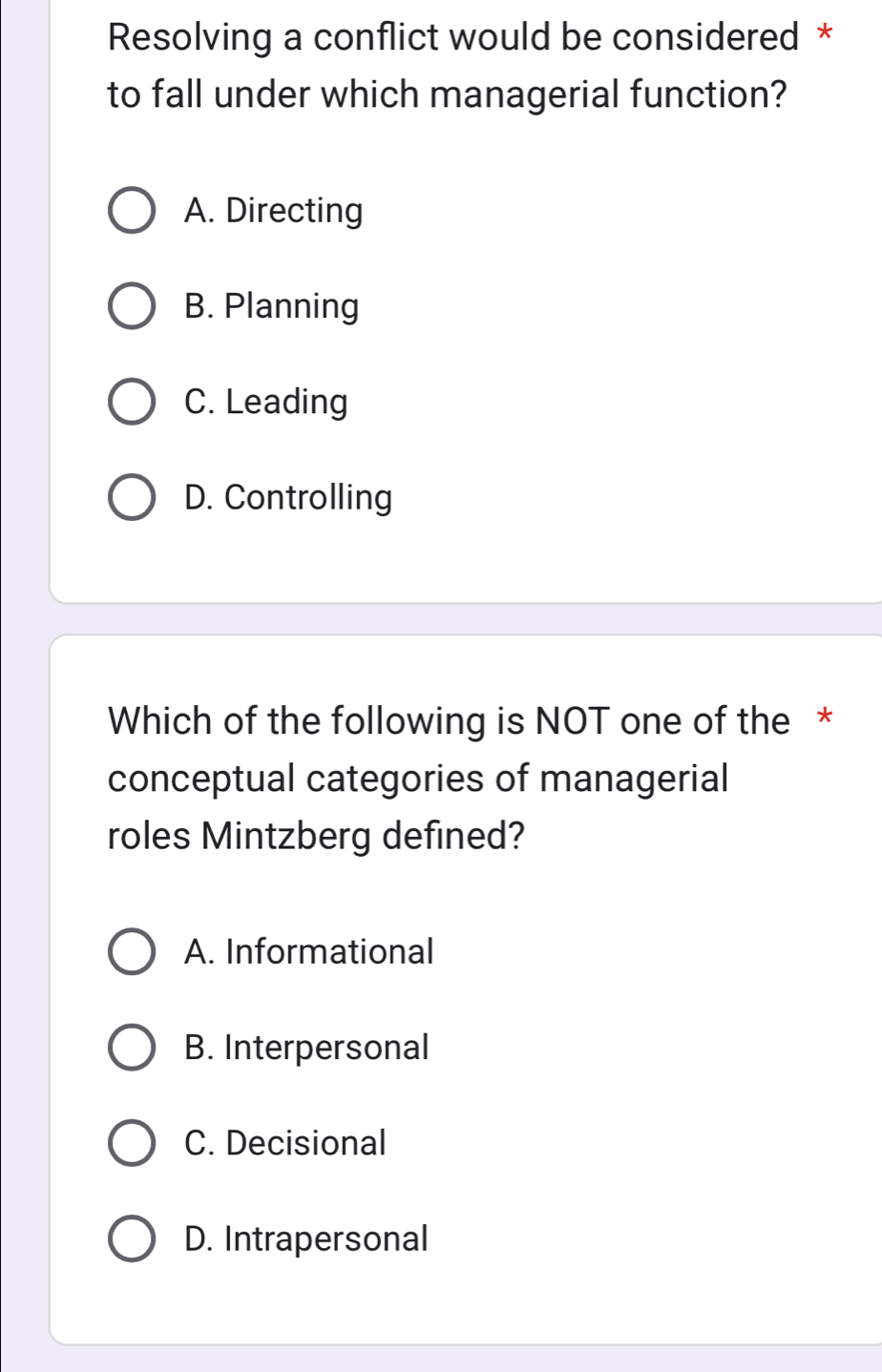Select answer C. Decisional
This screenshot has width=882, height=1372.
pyautogui.click(x=132, y=1143)
